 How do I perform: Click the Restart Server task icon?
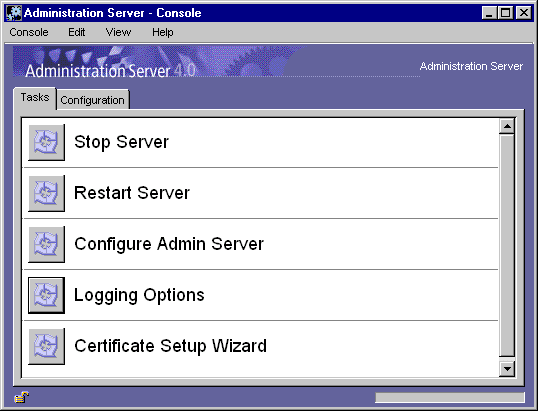click(46, 193)
